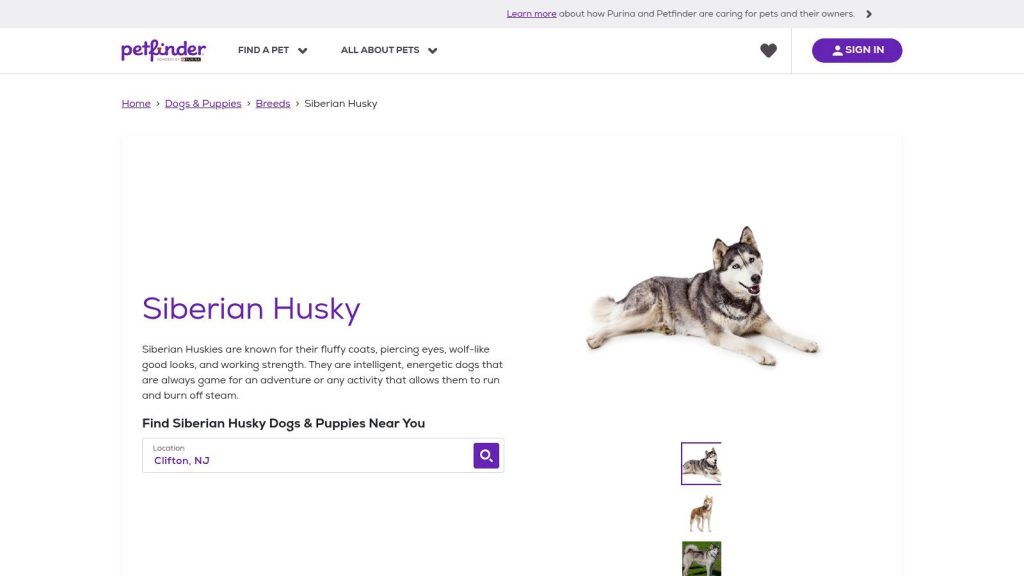
Task: Expand the All About Pets chevron
Action: click(432, 50)
